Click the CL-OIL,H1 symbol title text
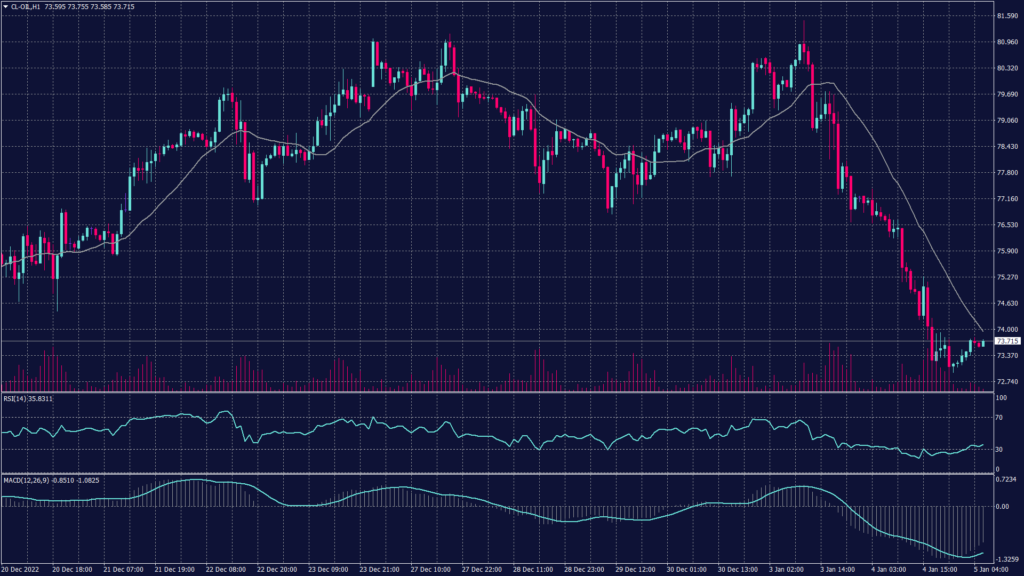1024x576 pixels. (26, 7)
